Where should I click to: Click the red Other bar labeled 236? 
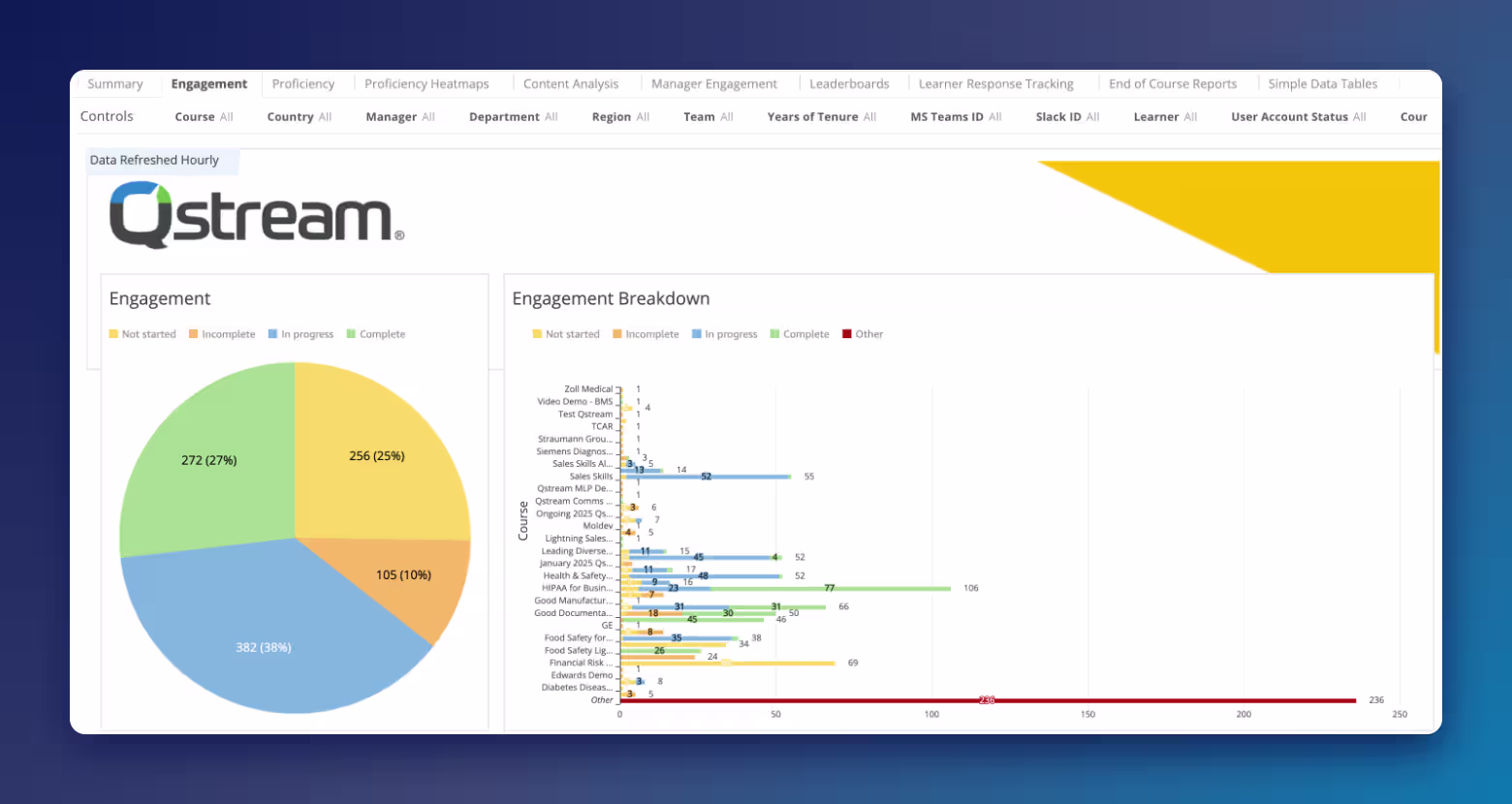[x=988, y=700]
